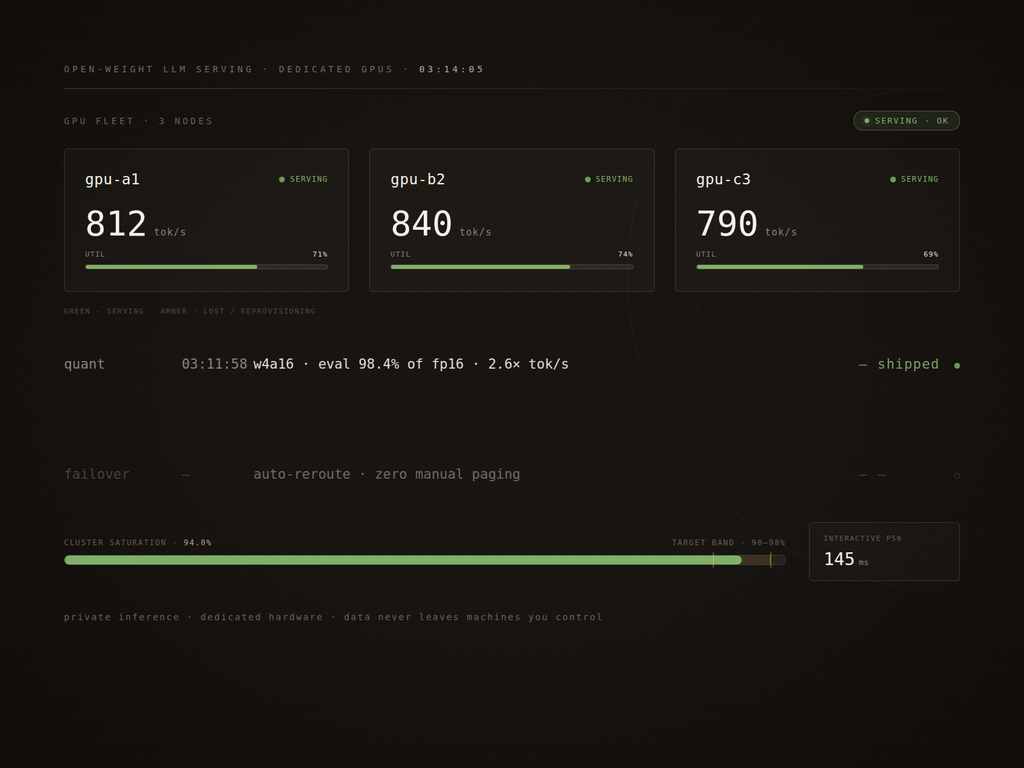Click the SERVING label on the gpu-b2 card

tap(615, 179)
